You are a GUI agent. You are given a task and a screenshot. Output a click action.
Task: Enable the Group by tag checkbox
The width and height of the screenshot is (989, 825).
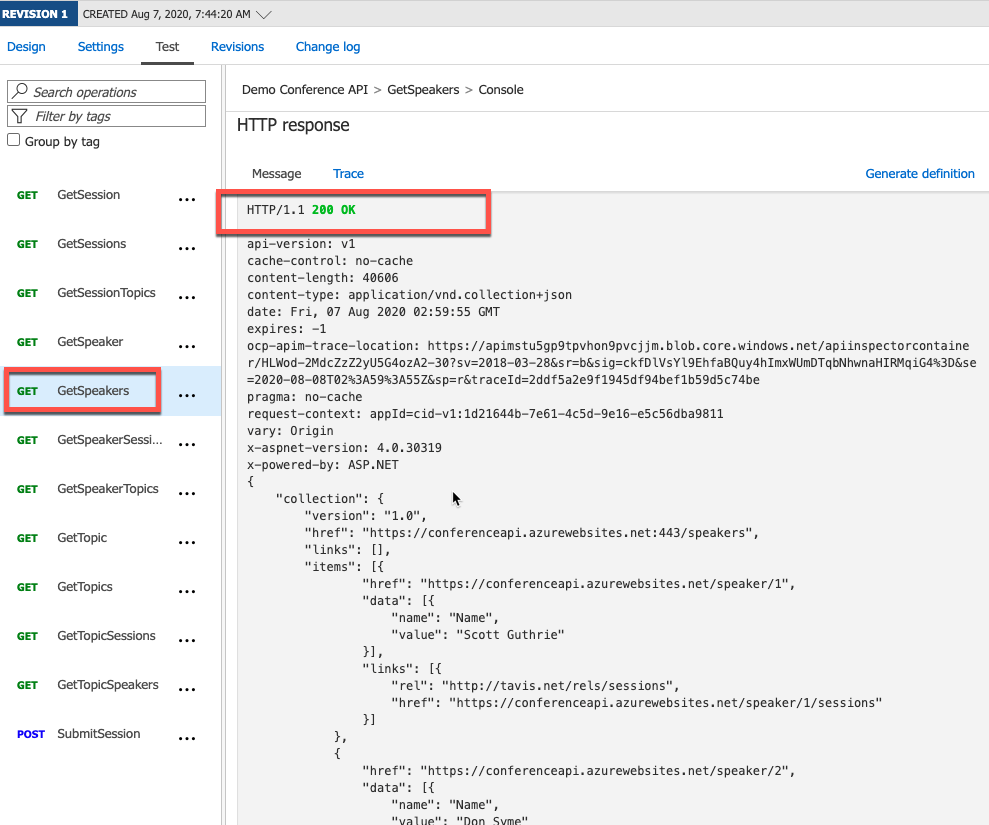(x=12, y=140)
